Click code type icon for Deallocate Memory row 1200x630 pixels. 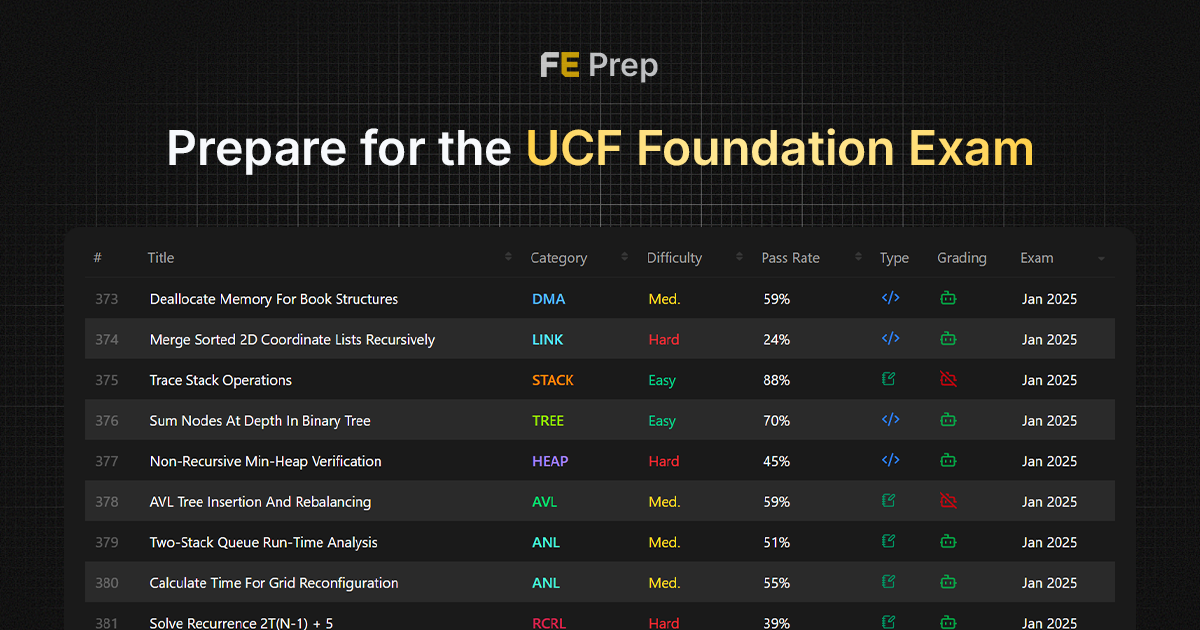click(890, 298)
